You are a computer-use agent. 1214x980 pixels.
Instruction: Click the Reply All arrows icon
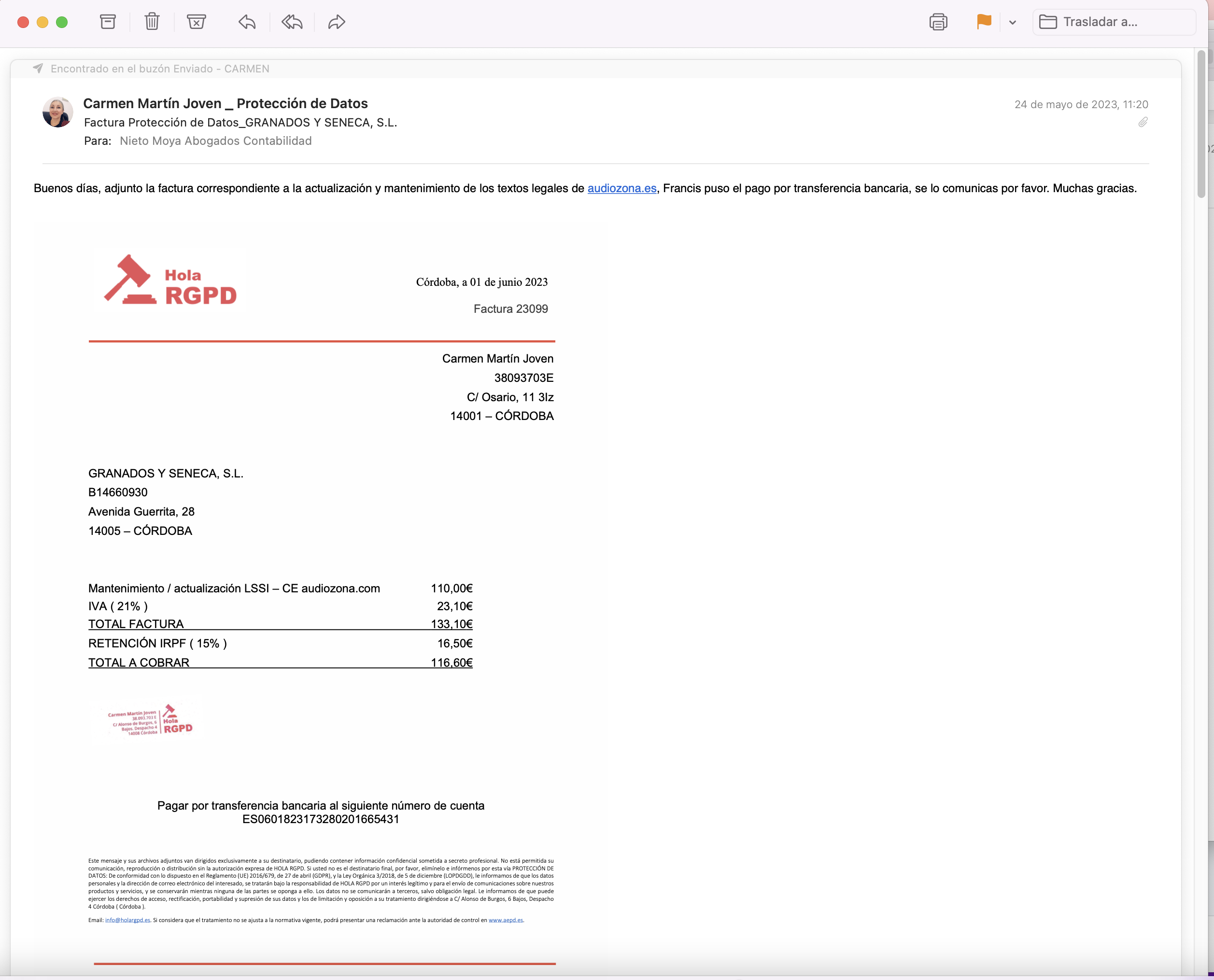(292, 22)
